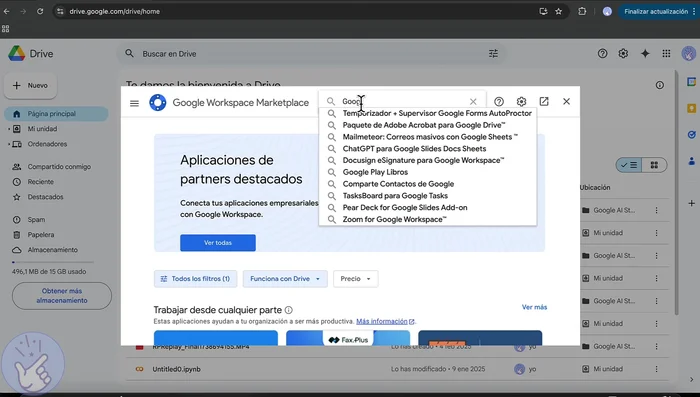Expand the Funciona con Drive dropdown
This screenshot has height=397, width=700.
point(285,279)
